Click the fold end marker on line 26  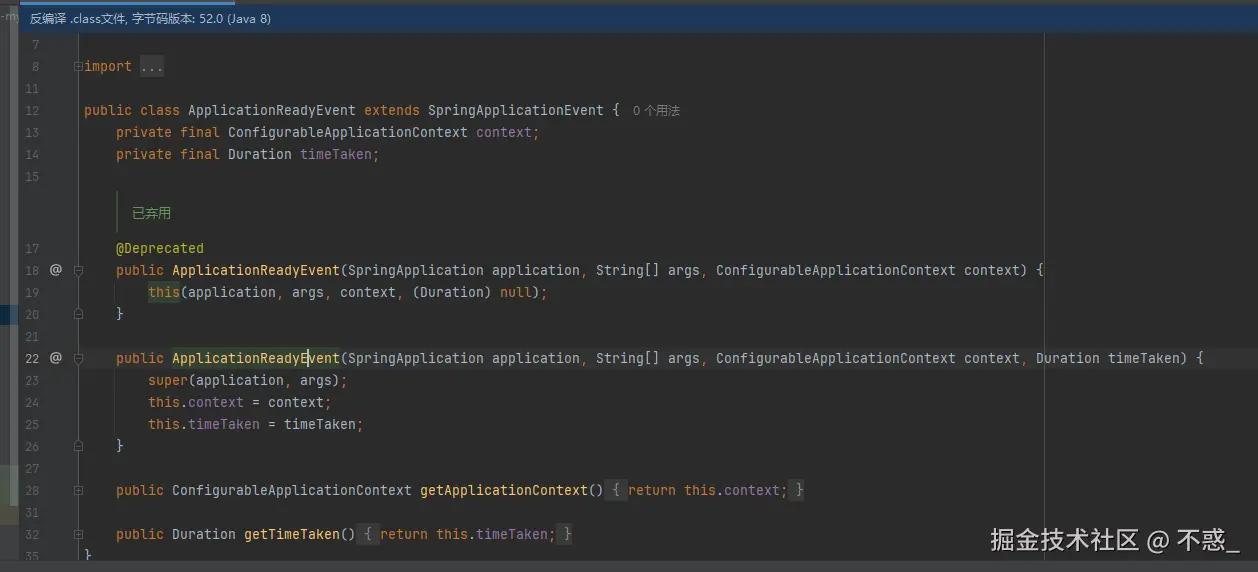pyautogui.click(x=78, y=446)
